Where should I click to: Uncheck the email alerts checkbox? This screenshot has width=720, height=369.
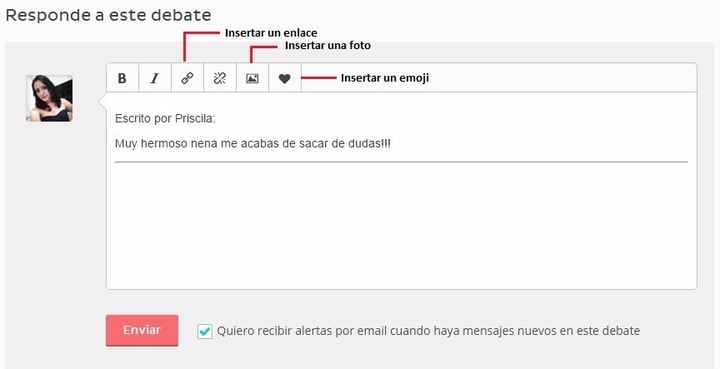pyautogui.click(x=205, y=331)
